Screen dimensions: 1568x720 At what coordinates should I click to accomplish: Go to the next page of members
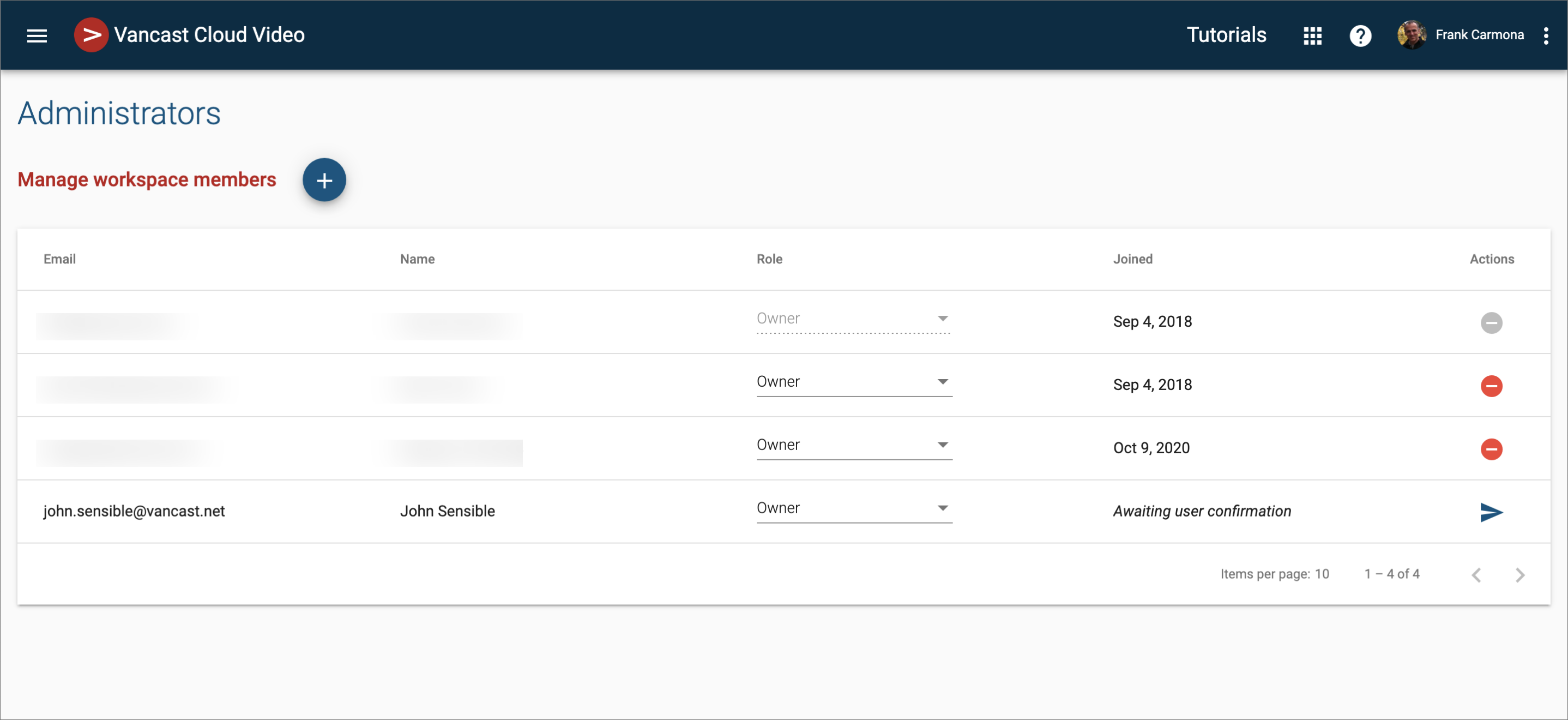pos(1519,574)
